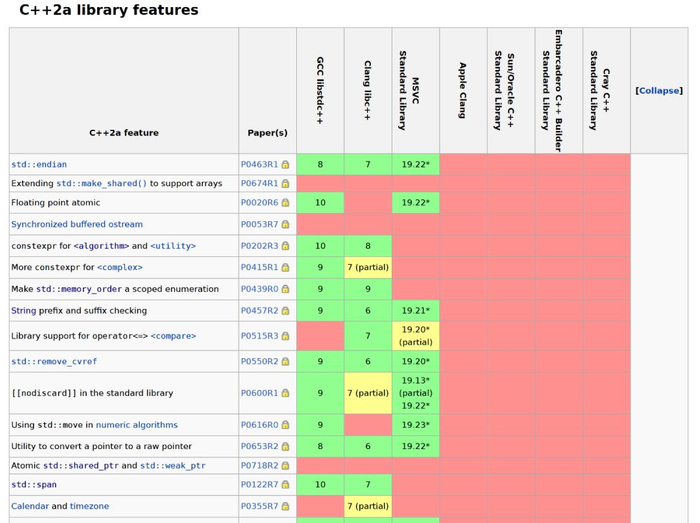700x523 pixels.
Task: Click the Calendar link
Action: coord(30,507)
